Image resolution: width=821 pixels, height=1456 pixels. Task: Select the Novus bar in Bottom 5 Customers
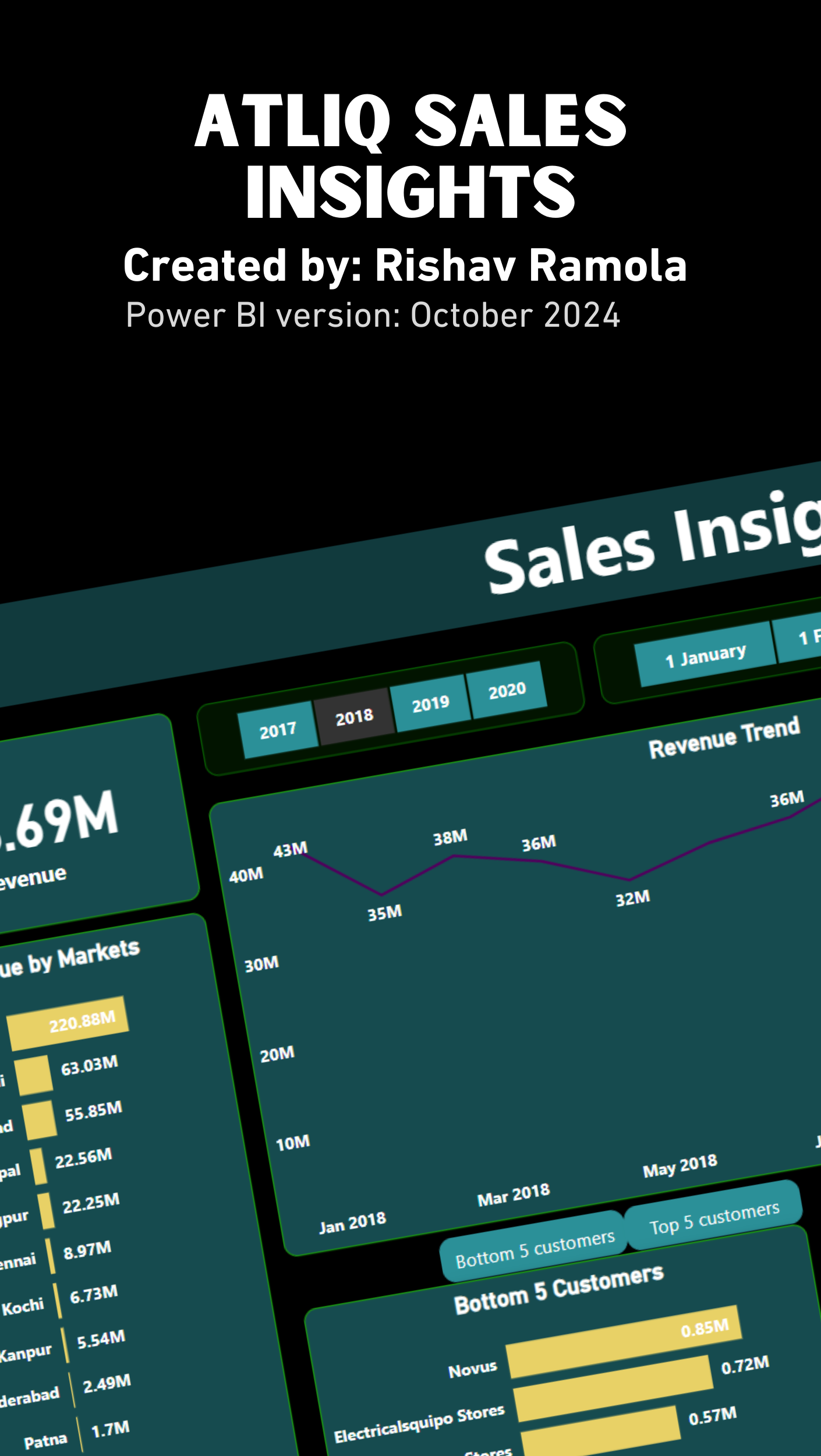623,1342
